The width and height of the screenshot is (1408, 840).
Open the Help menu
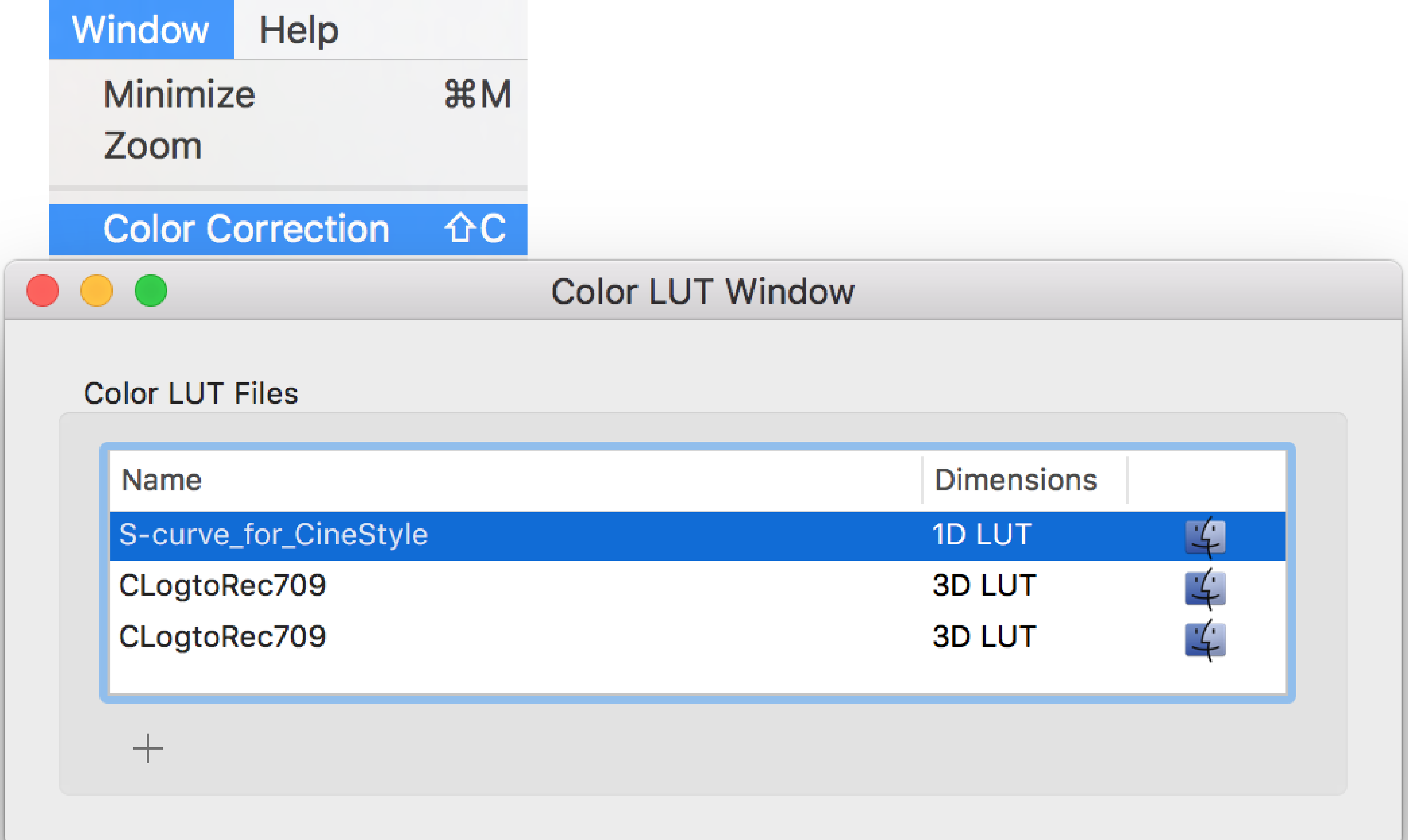point(299,29)
